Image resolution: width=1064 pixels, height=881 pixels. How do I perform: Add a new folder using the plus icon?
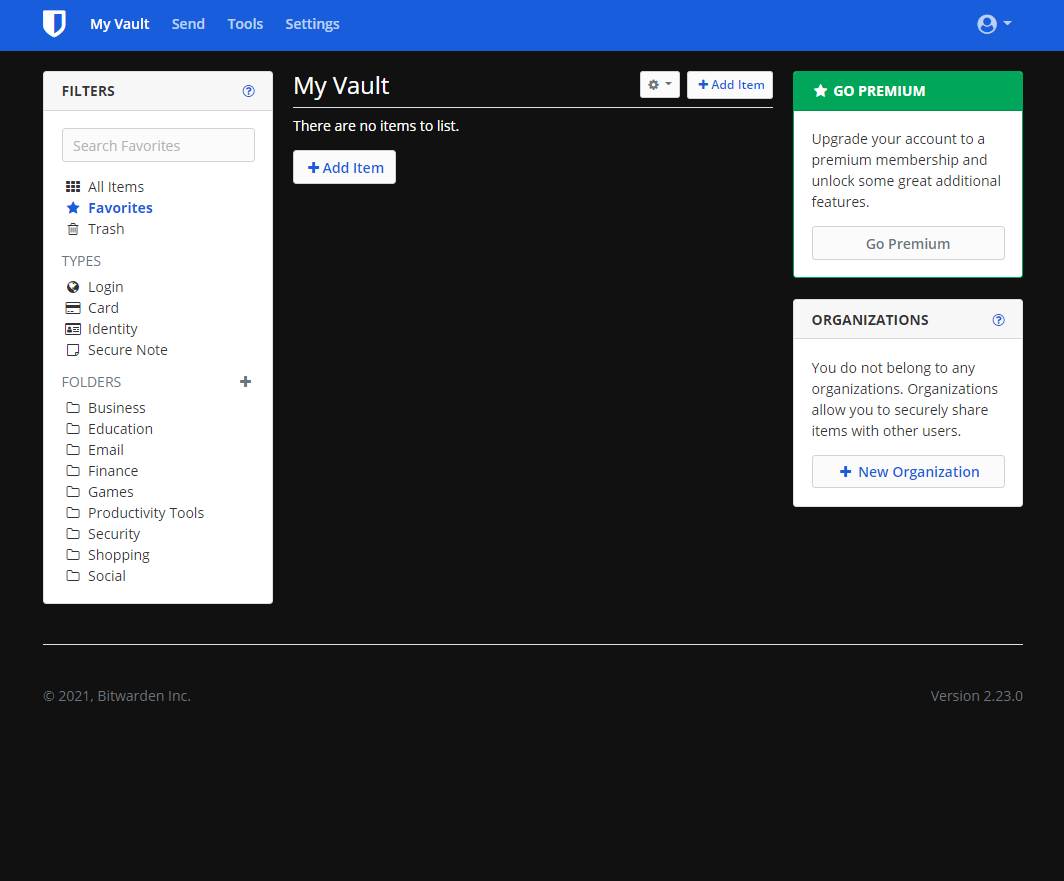(x=245, y=381)
